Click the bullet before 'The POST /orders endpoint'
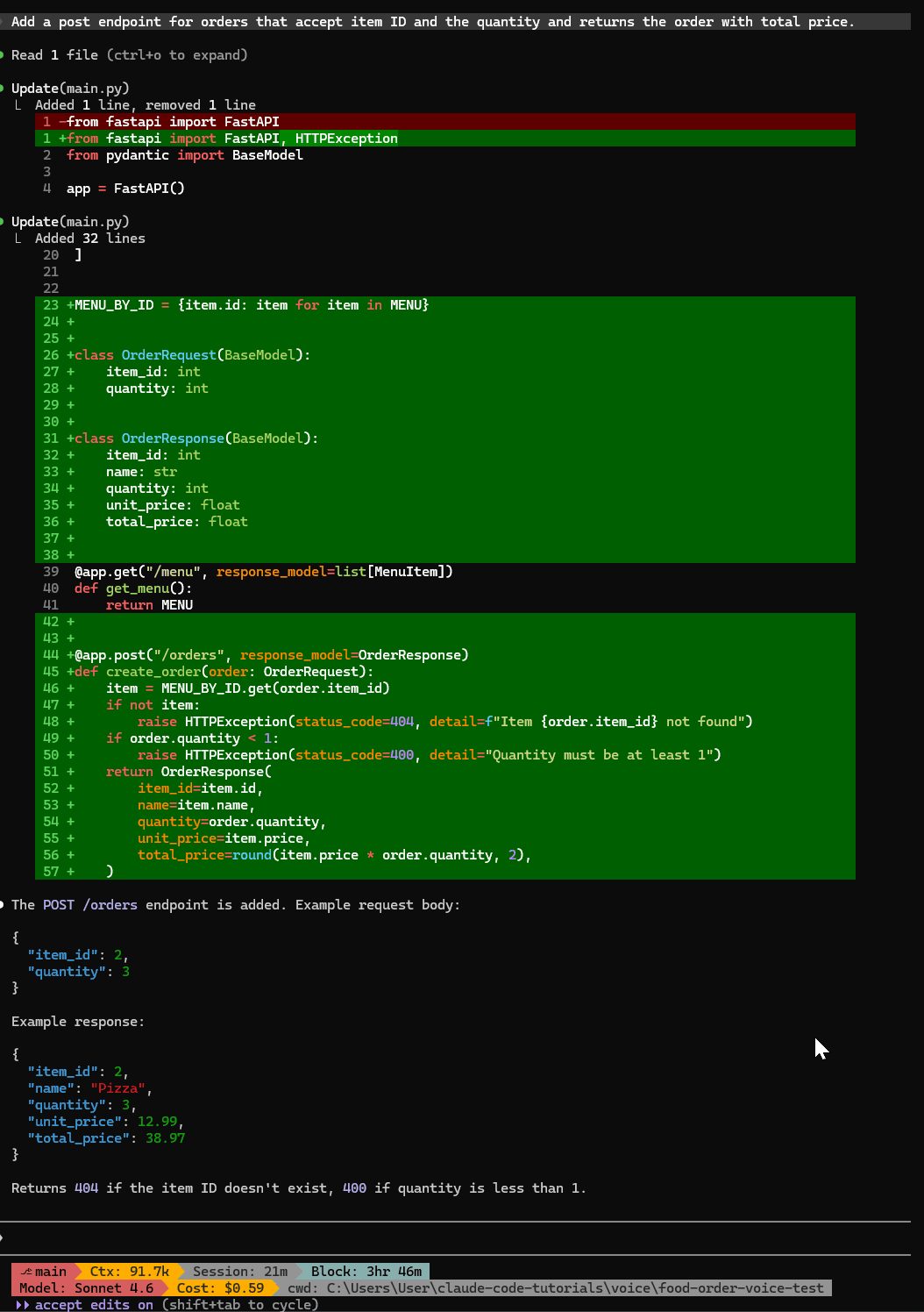Image resolution: width=924 pixels, height=1312 pixels. pyautogui.click(x=3, y=905)
